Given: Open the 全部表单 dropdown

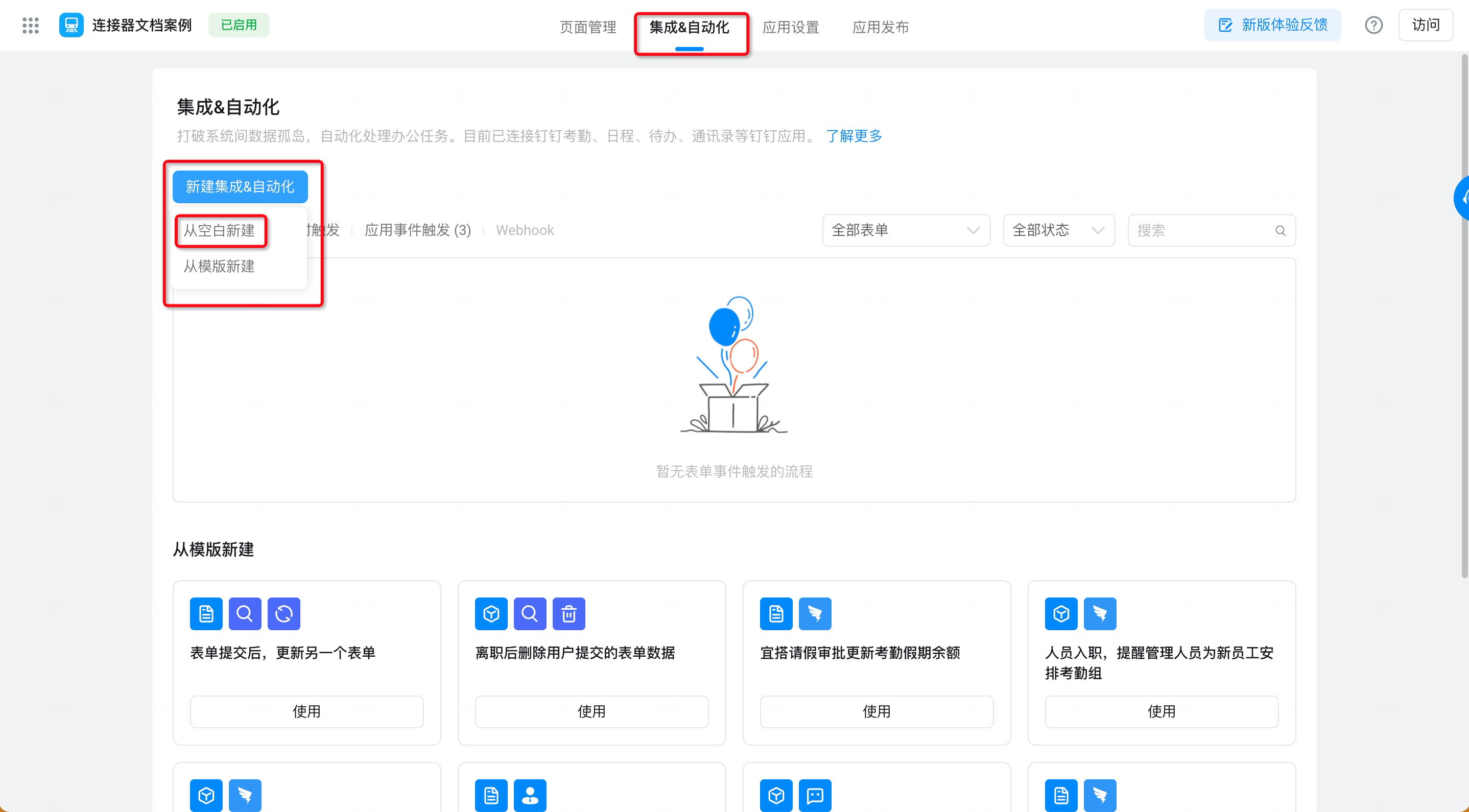Looking at the screenshot, I should point(906,230).
